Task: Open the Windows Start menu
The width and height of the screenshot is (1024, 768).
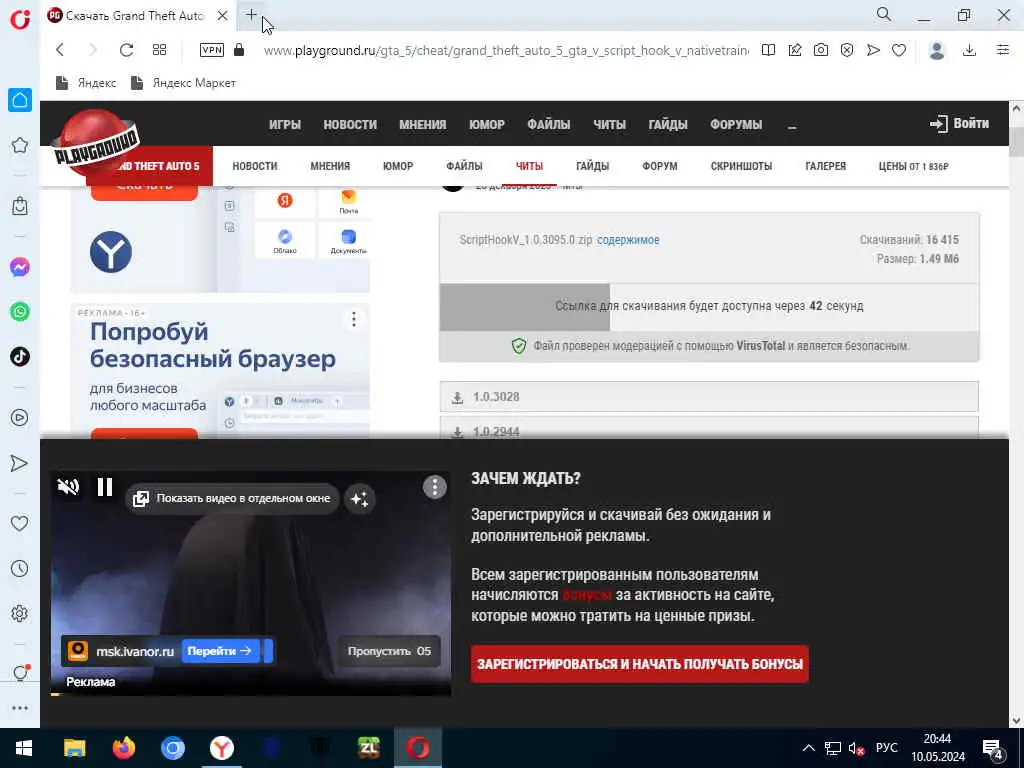Action: (x=24, y=748)
